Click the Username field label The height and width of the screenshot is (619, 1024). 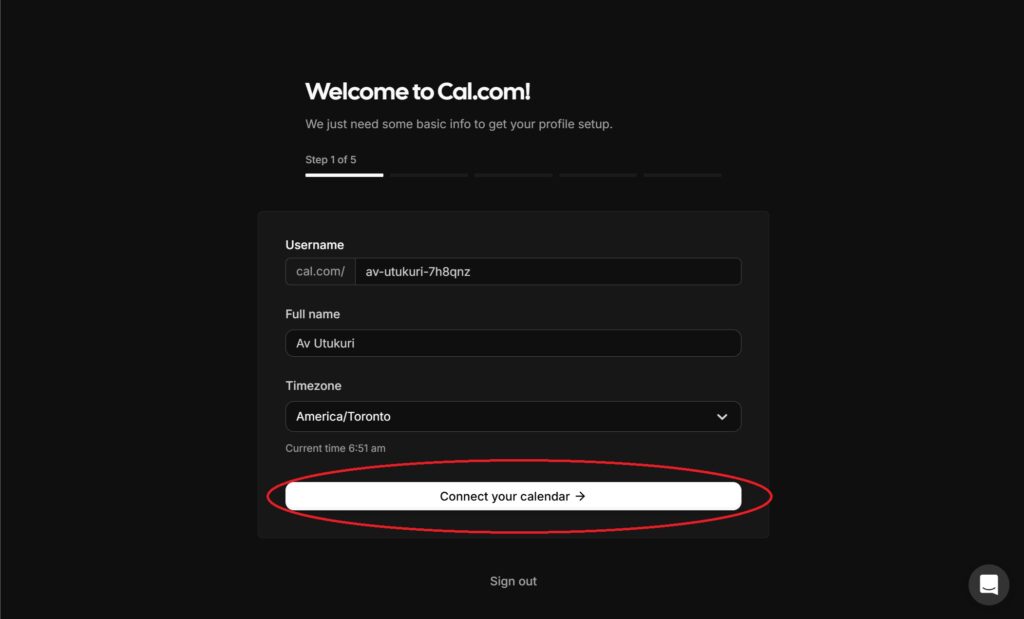(314, 245)
